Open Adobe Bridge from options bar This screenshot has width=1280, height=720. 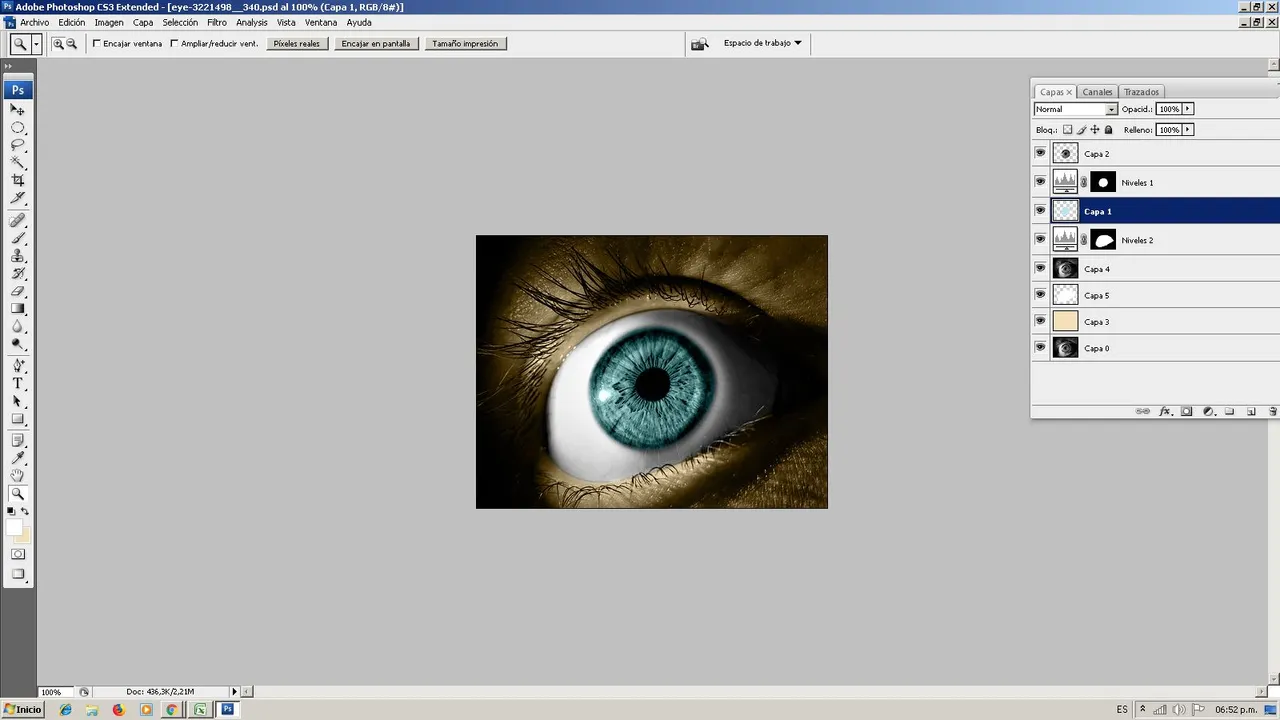coord(700,44)
